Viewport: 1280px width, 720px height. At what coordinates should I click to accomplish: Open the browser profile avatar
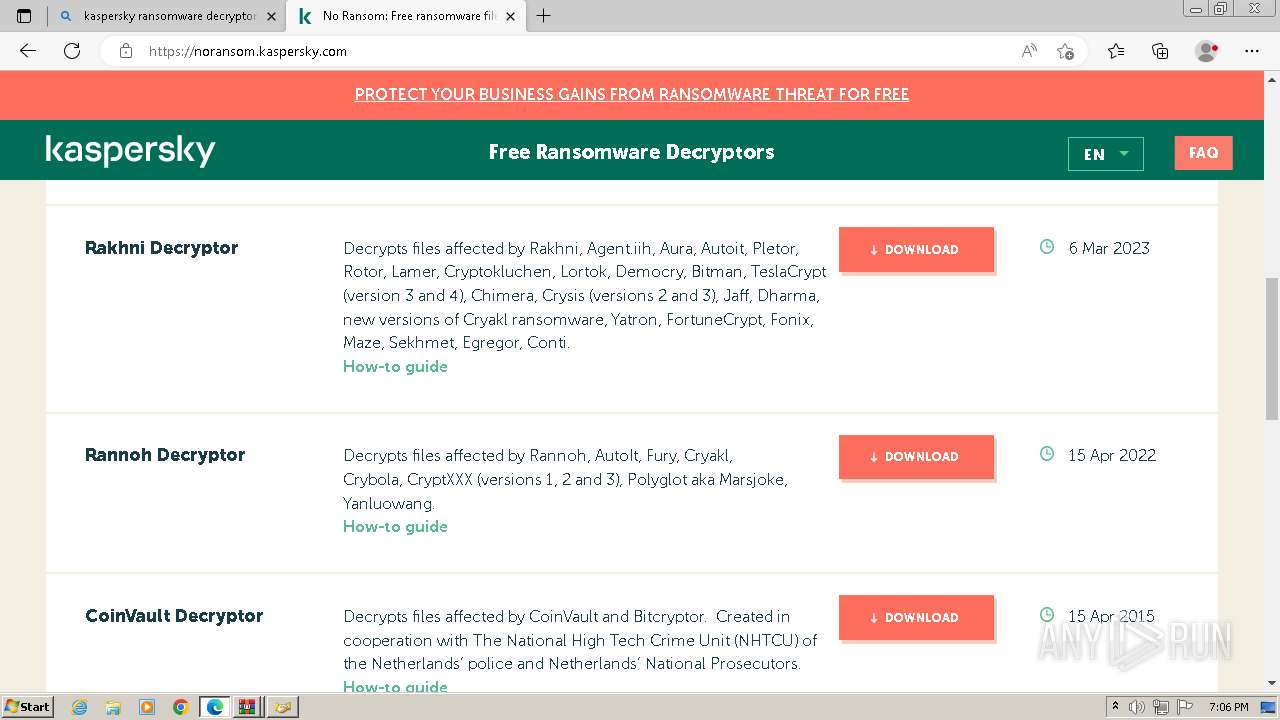pyautogui.click(x=1207, y=51)
